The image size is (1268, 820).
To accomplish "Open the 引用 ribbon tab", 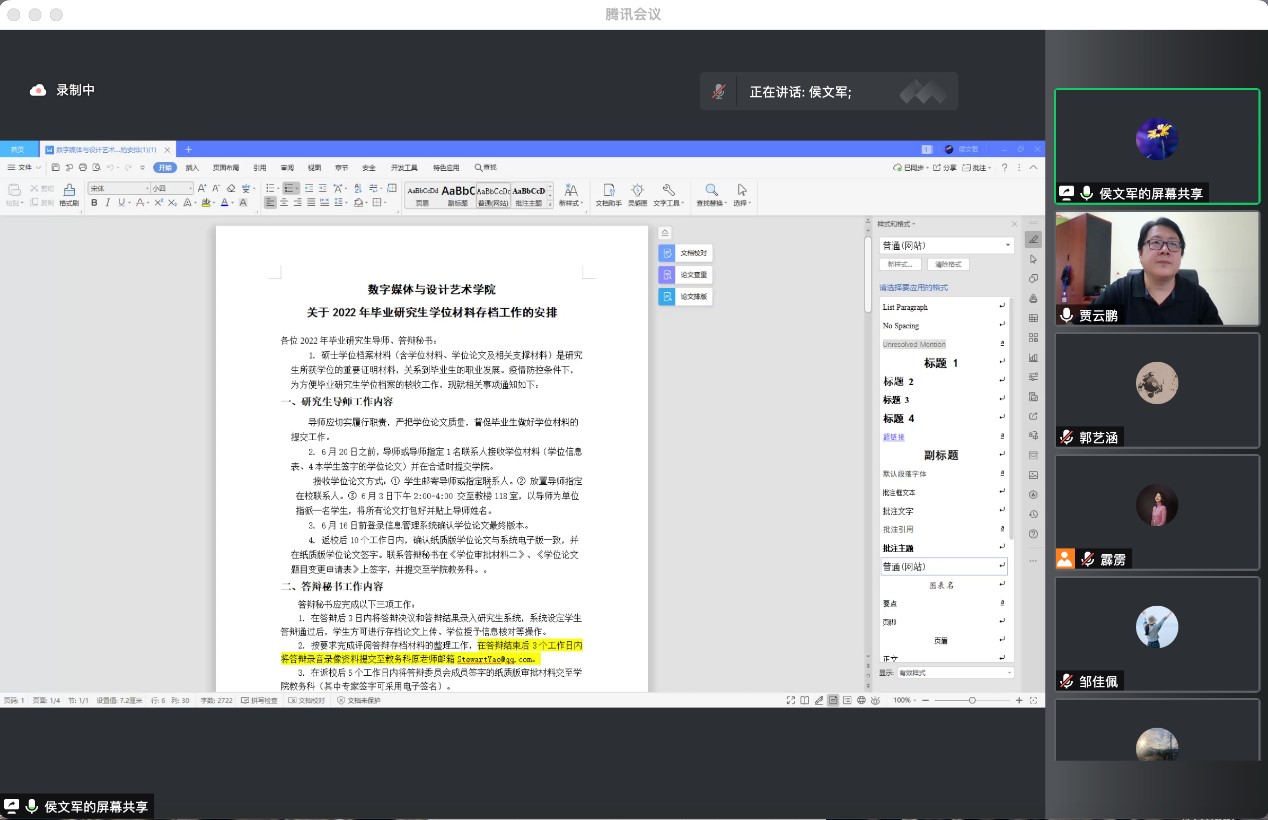I will click(260, 167).
